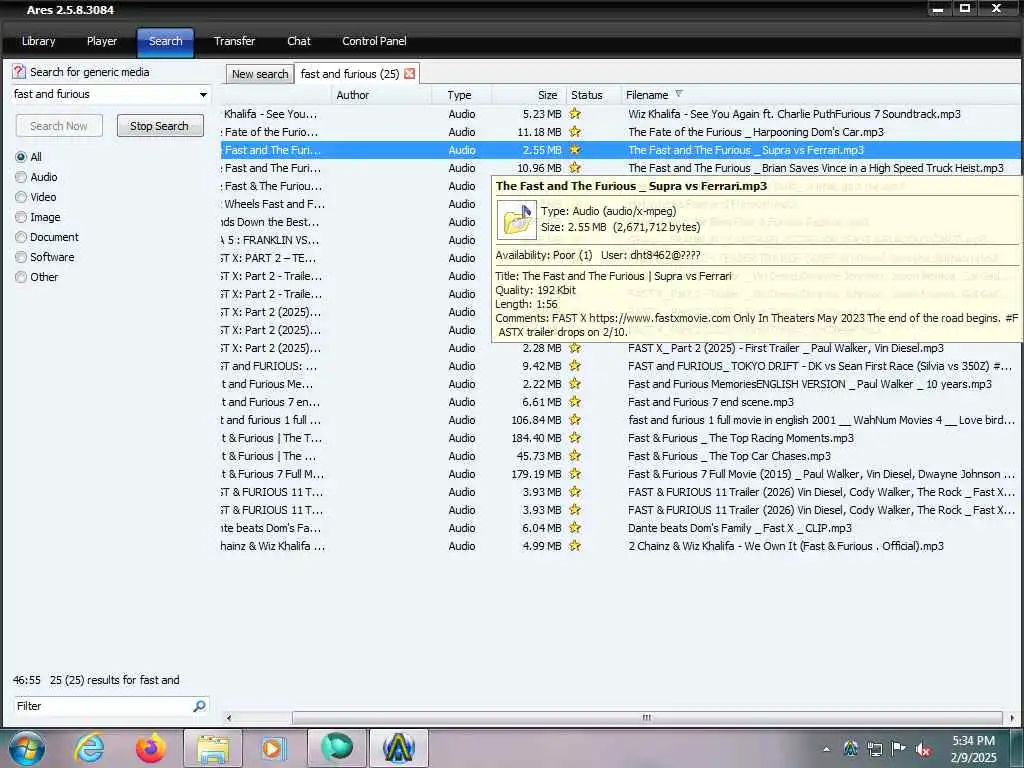Click the star icon for TOKYO DRIFT row
The width and height of the screenshot is (1024, 768).
(575, 366)
